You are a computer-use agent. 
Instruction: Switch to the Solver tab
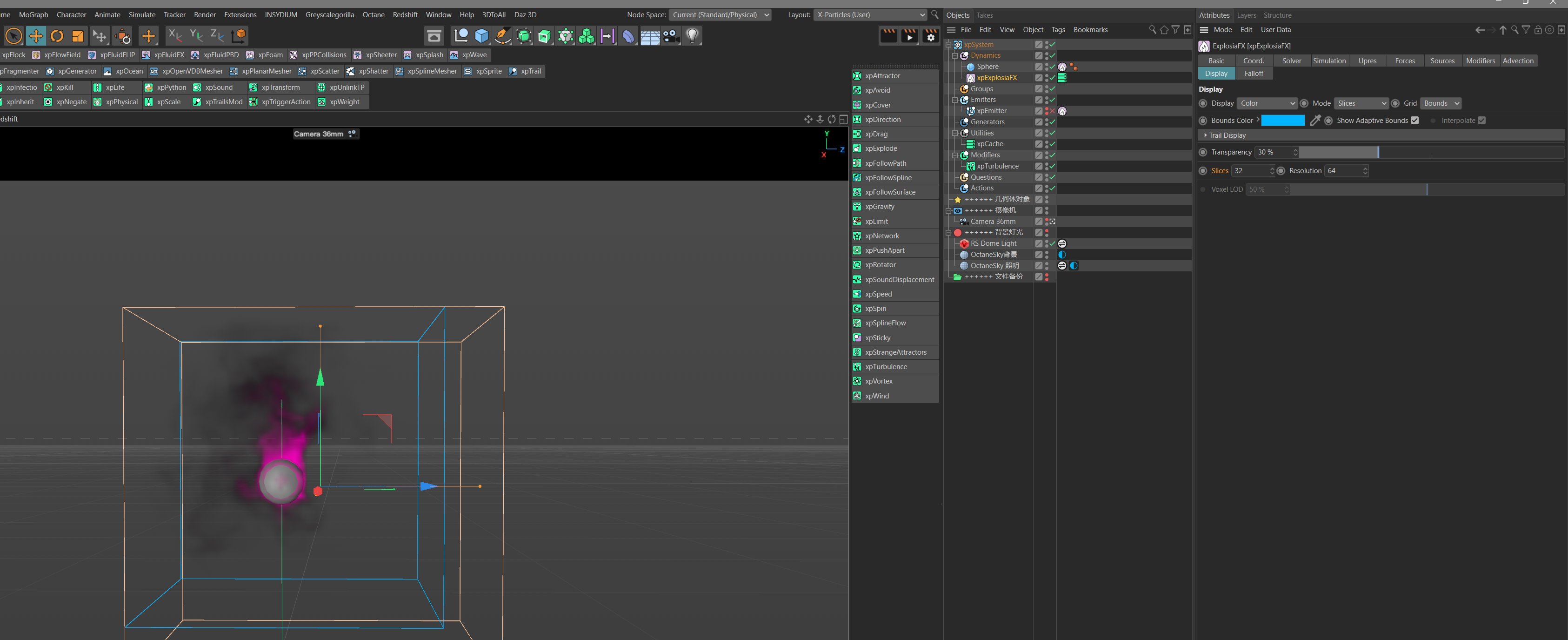pos(1291,61)
